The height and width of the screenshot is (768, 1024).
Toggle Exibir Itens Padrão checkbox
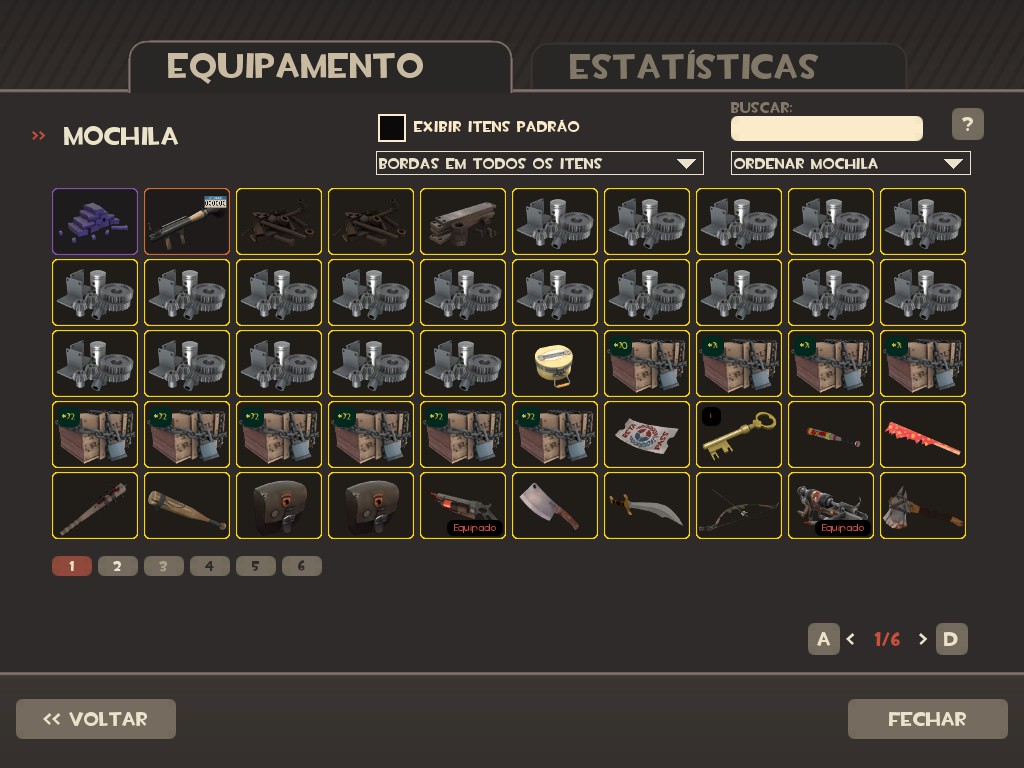(392, 127)
